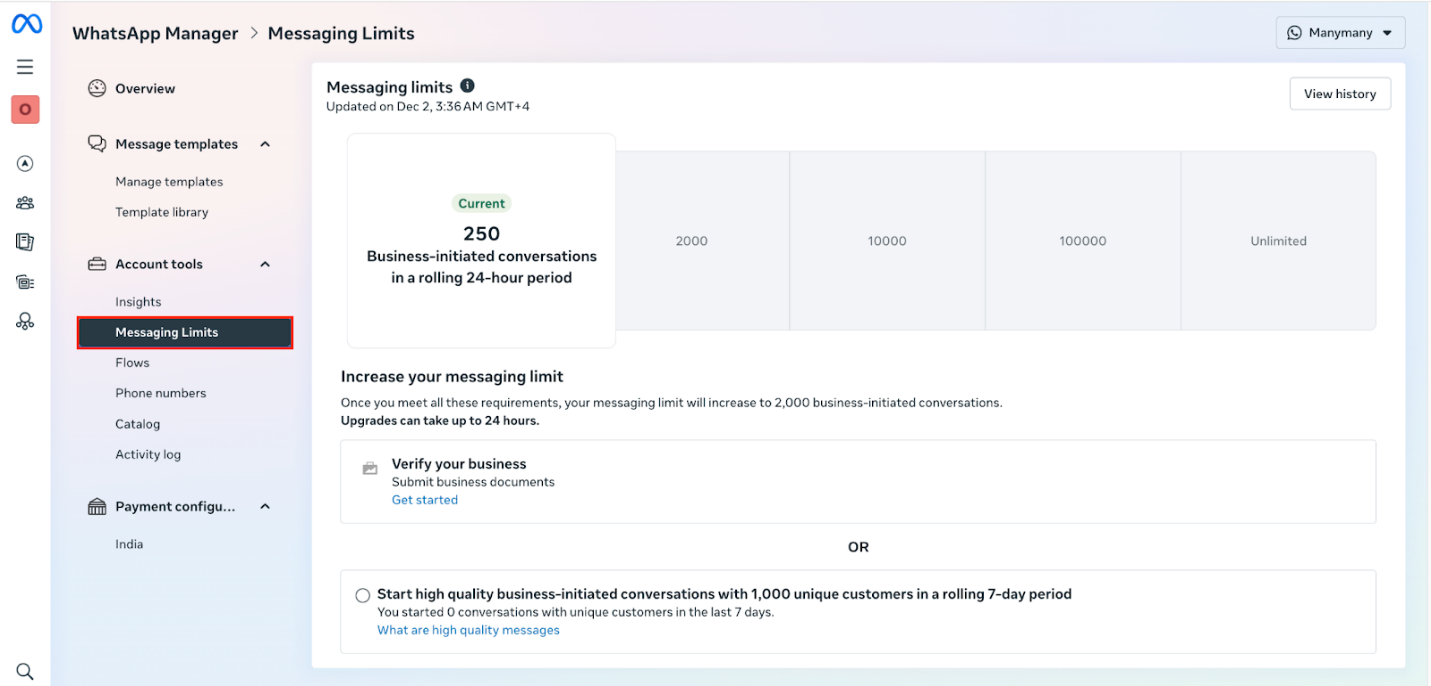Select the 1,000 unique customers radio button

click(x=362, y=595)
